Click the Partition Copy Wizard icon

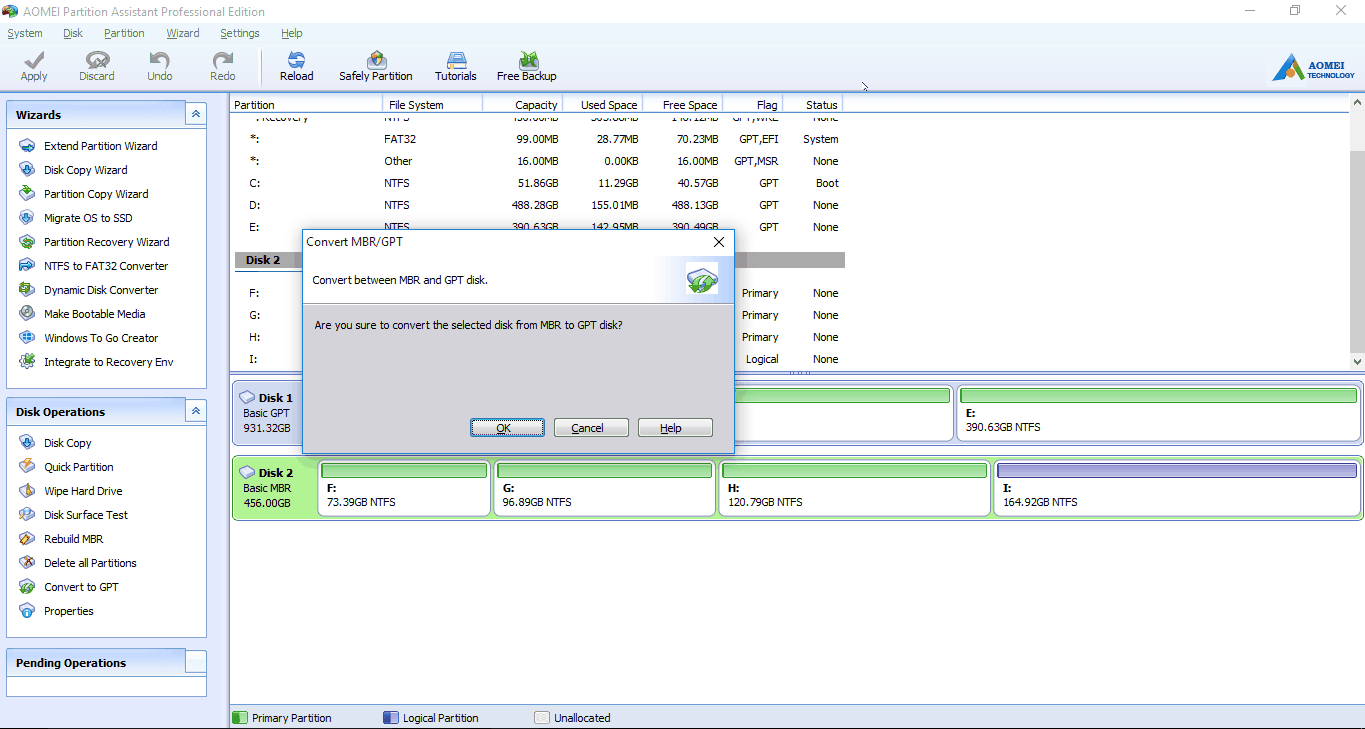click(x=27, y=194)
